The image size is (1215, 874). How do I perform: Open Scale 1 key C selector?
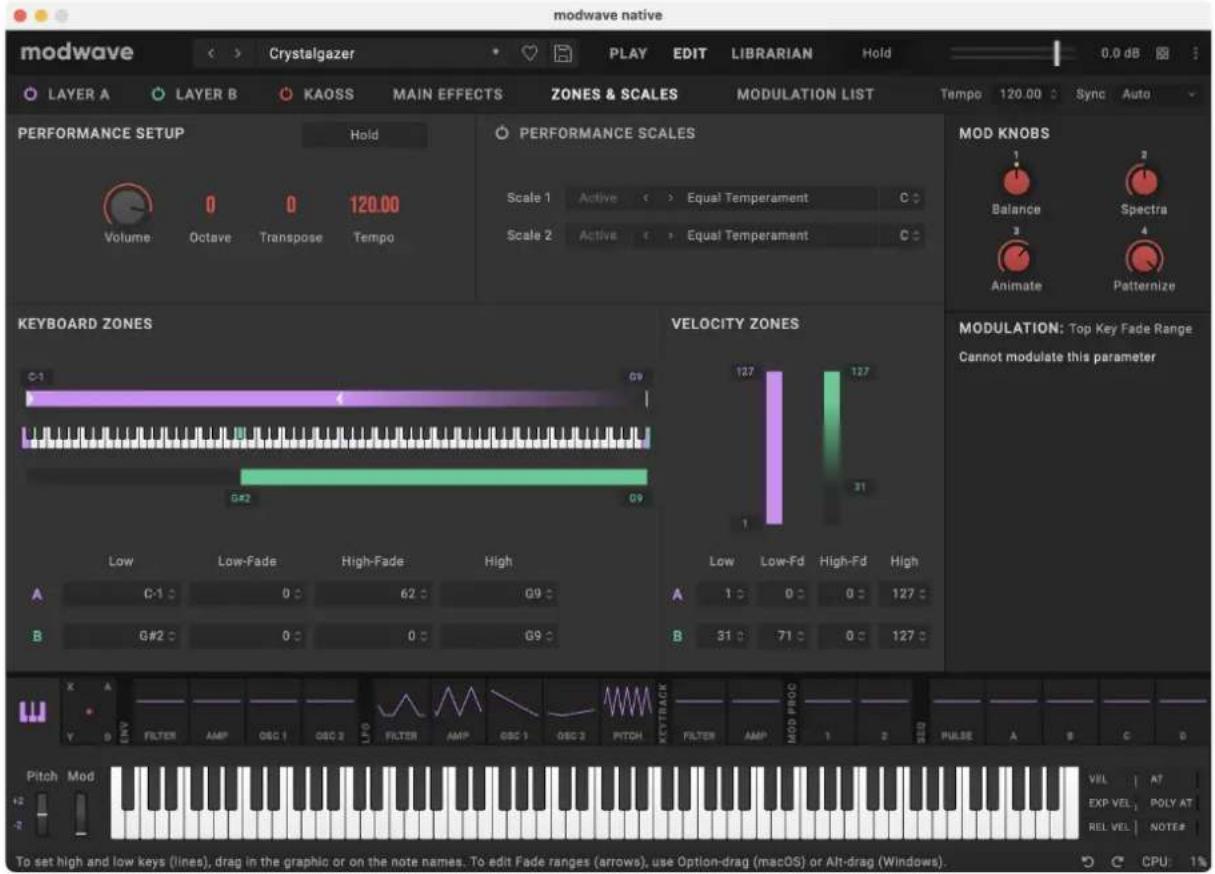(908, 198)
